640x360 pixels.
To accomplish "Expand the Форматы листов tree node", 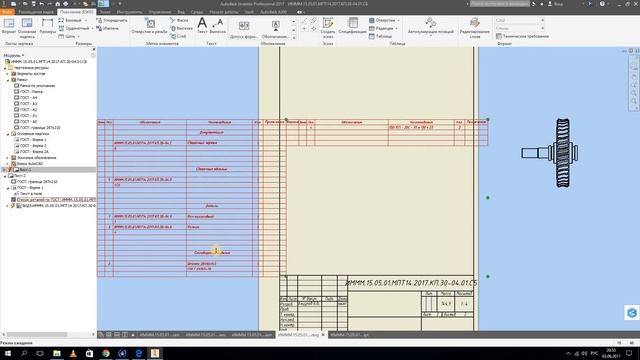I will 8,74.
